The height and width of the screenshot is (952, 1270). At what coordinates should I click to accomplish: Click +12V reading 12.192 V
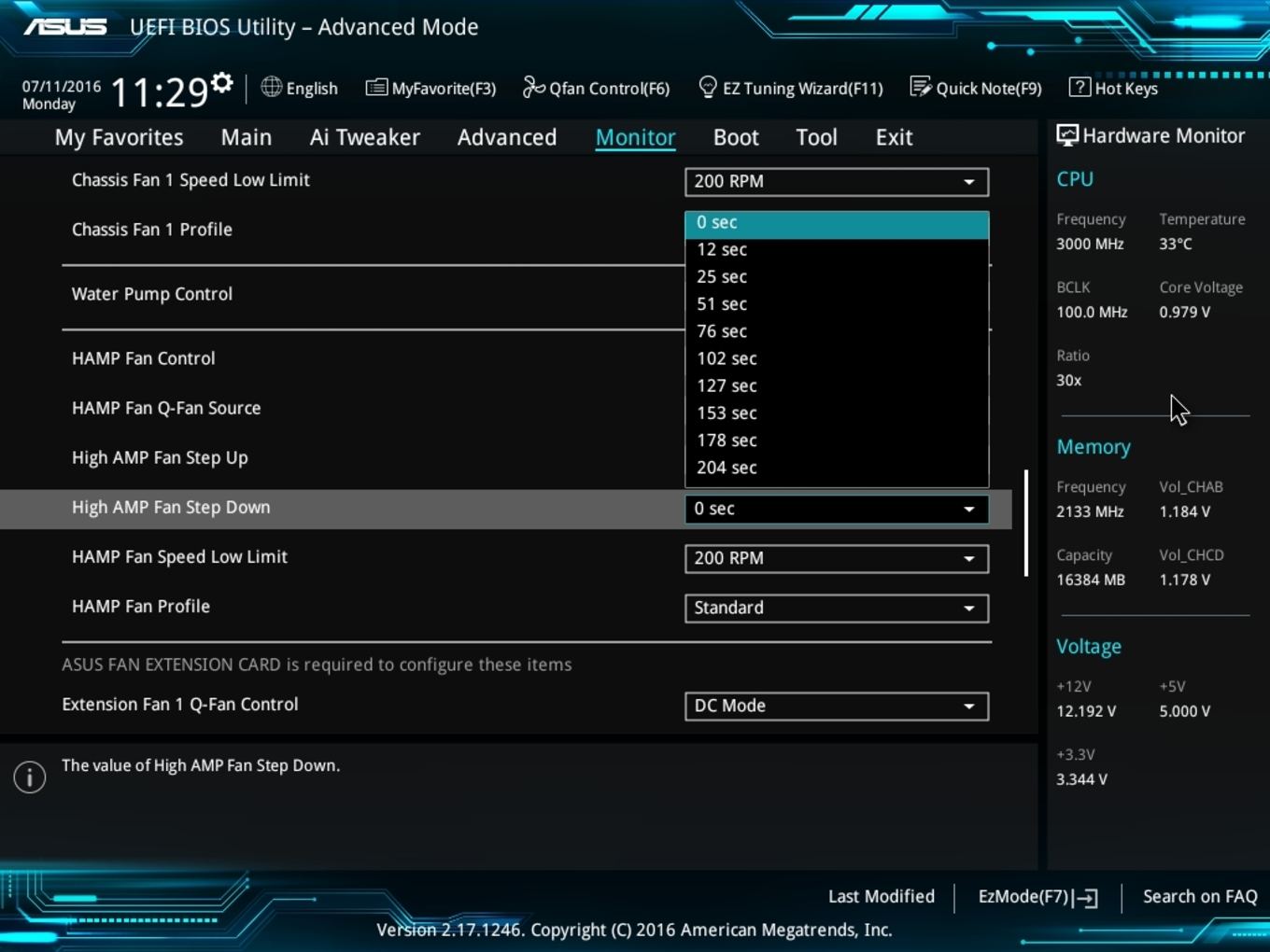click(1086, 711)
